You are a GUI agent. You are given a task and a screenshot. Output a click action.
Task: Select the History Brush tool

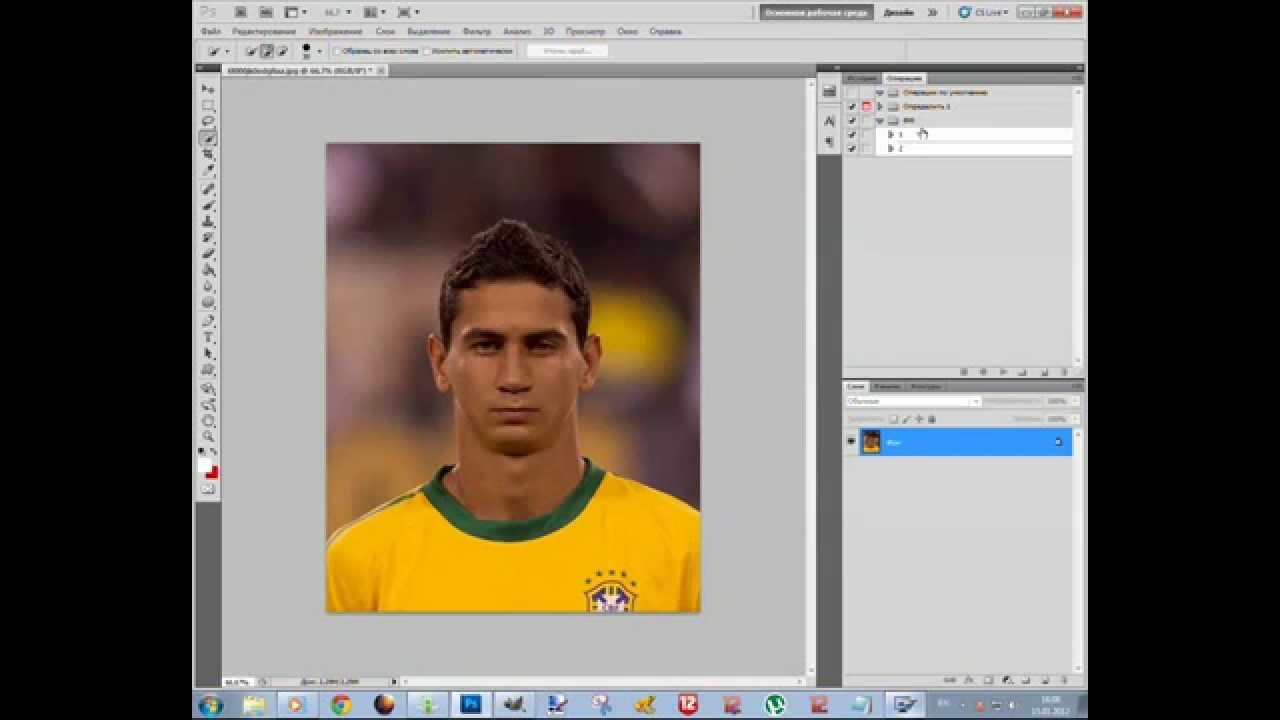click(x=208, y=237)
